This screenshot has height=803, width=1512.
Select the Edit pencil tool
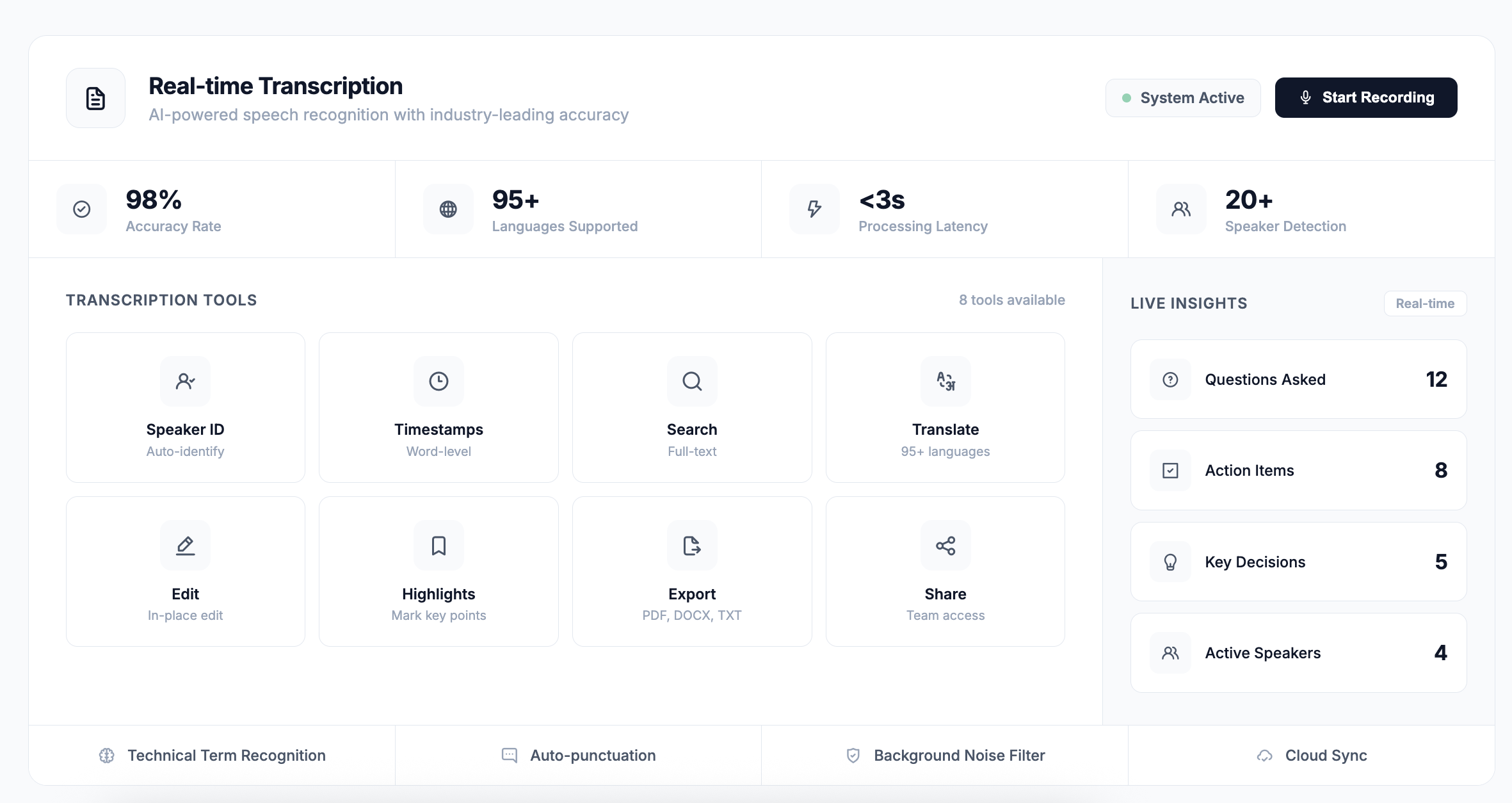pos(185,546)
